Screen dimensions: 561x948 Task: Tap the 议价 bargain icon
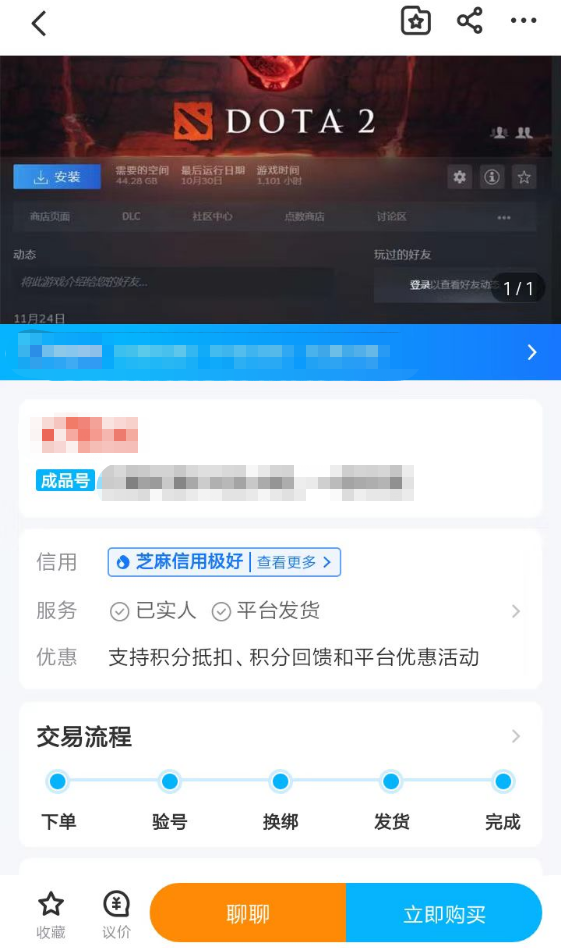(x=116, y=904)
